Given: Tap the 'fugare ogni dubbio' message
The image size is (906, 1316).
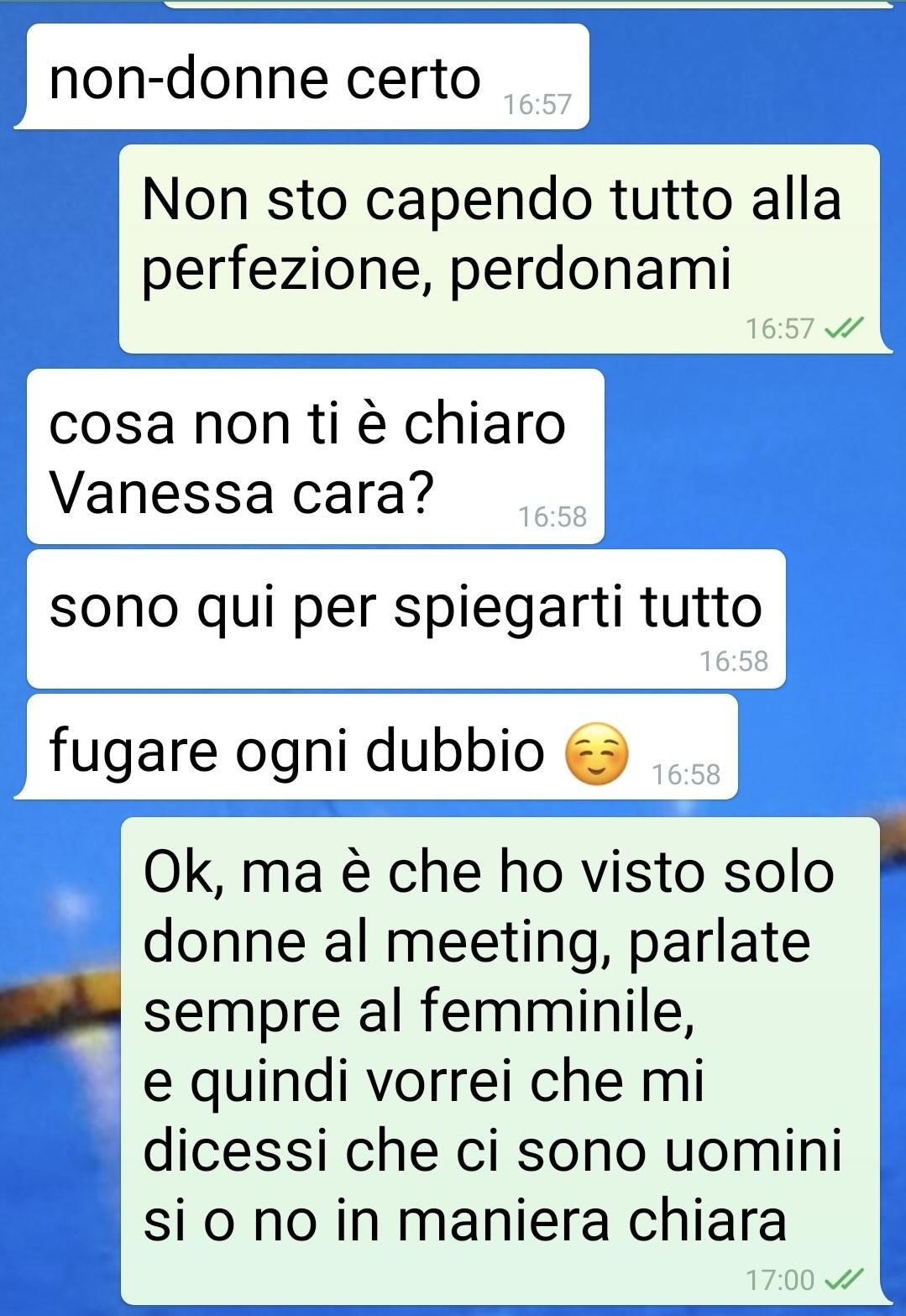Looking at the screenshot, I should point(382,746).
